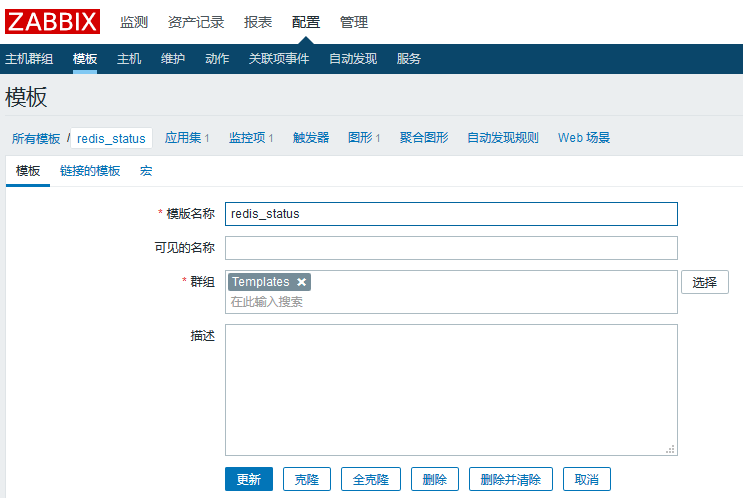Click the ZABBIX logo
Viewport: 743px width, 498px height.
point(53,21)
